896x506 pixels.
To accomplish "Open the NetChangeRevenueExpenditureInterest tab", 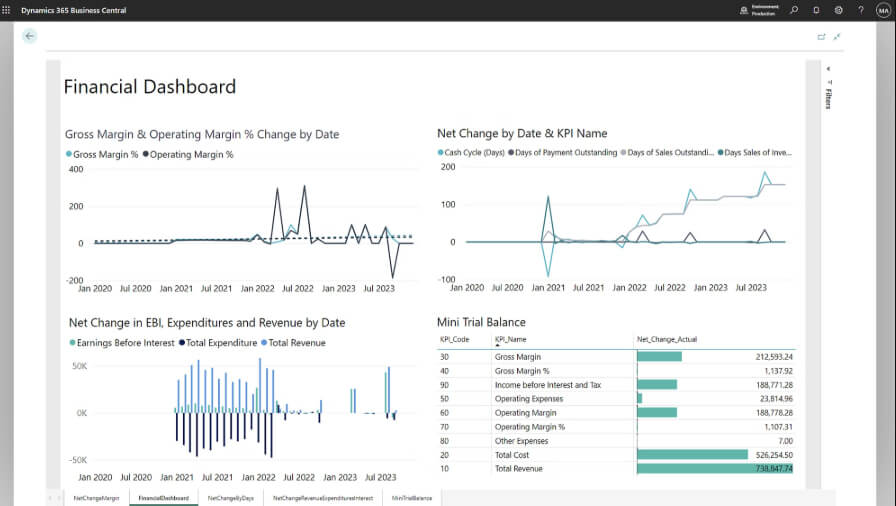I will click(x=323, y=498).
